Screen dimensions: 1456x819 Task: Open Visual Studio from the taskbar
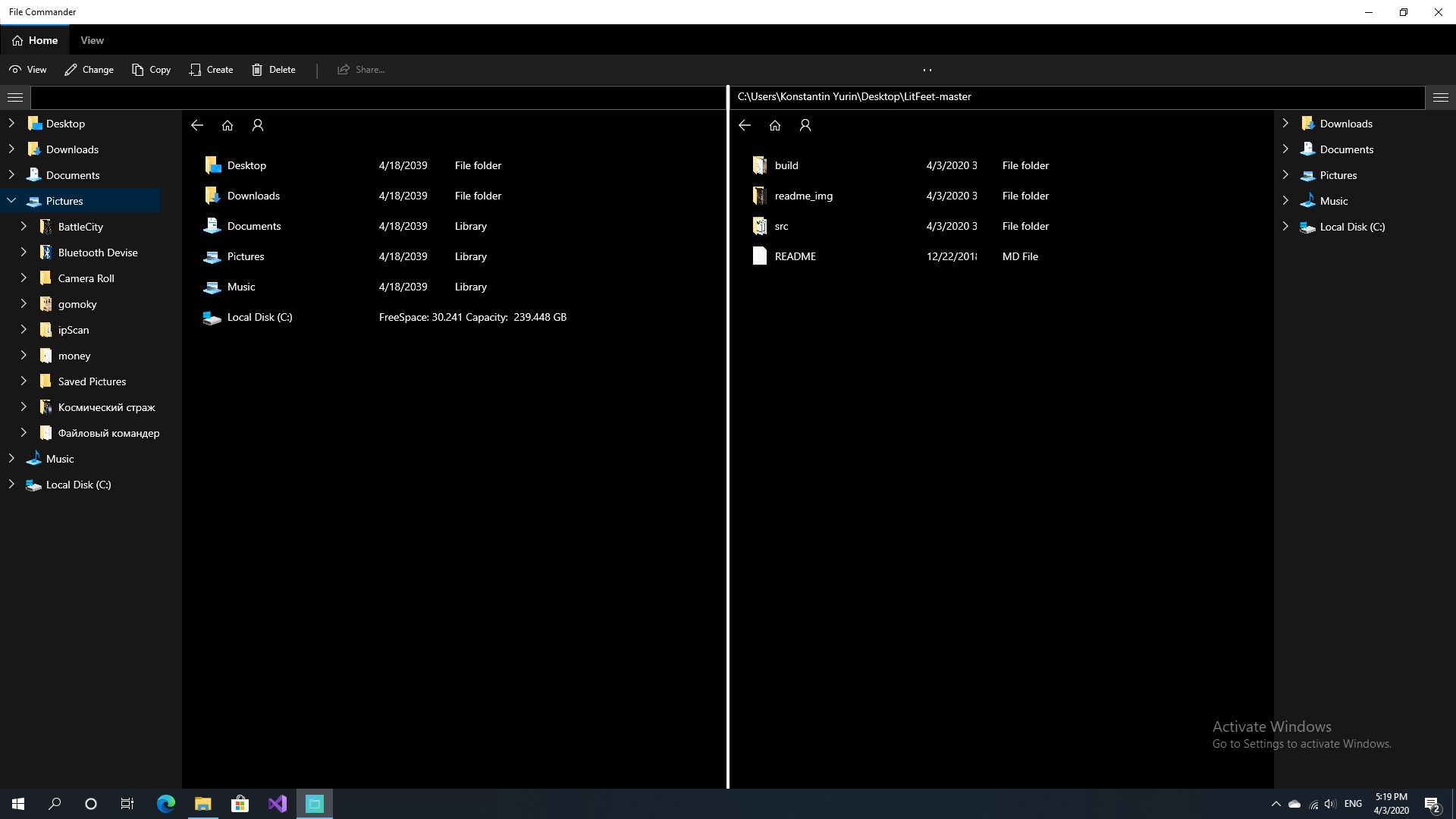point(278,804)
